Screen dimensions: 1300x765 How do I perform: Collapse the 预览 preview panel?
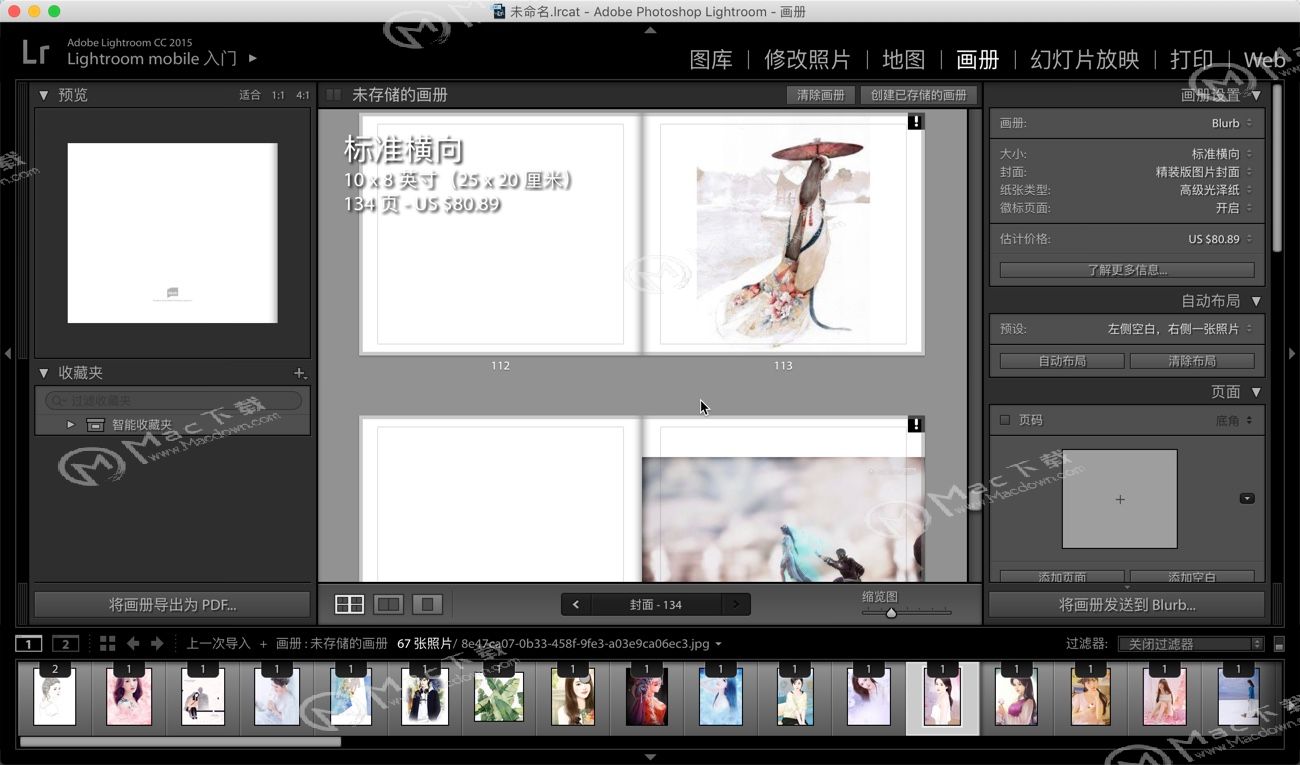click(x=43, y=95)
